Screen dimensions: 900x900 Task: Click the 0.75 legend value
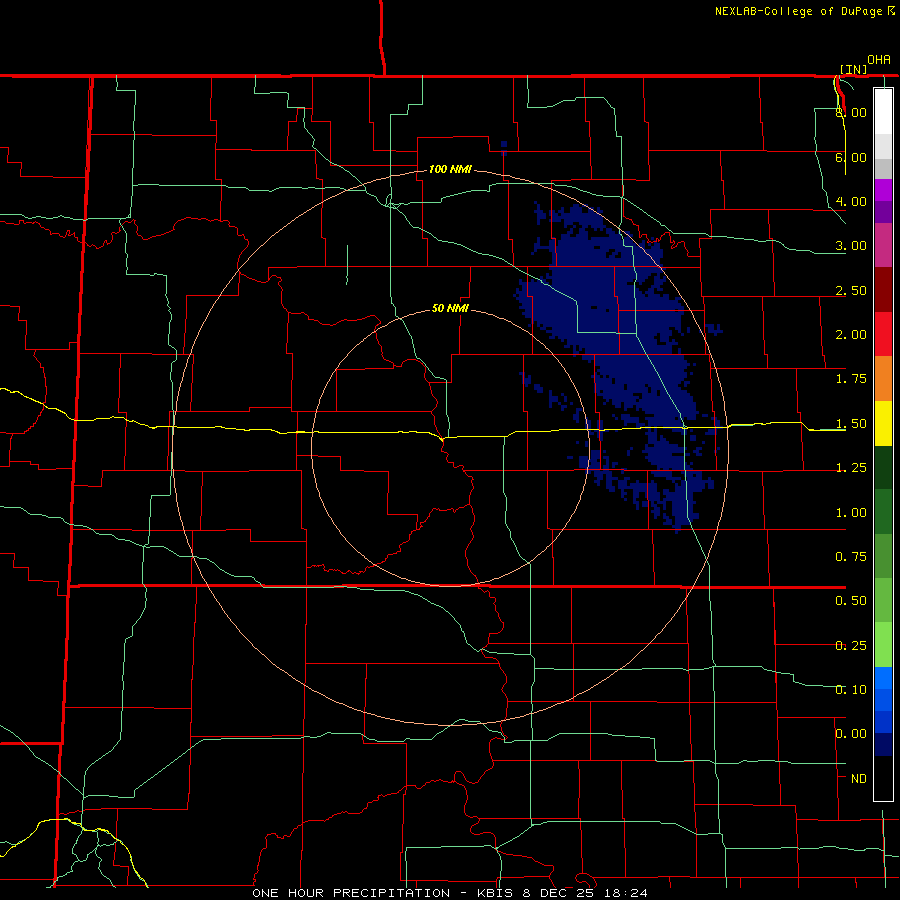[851, 557]
